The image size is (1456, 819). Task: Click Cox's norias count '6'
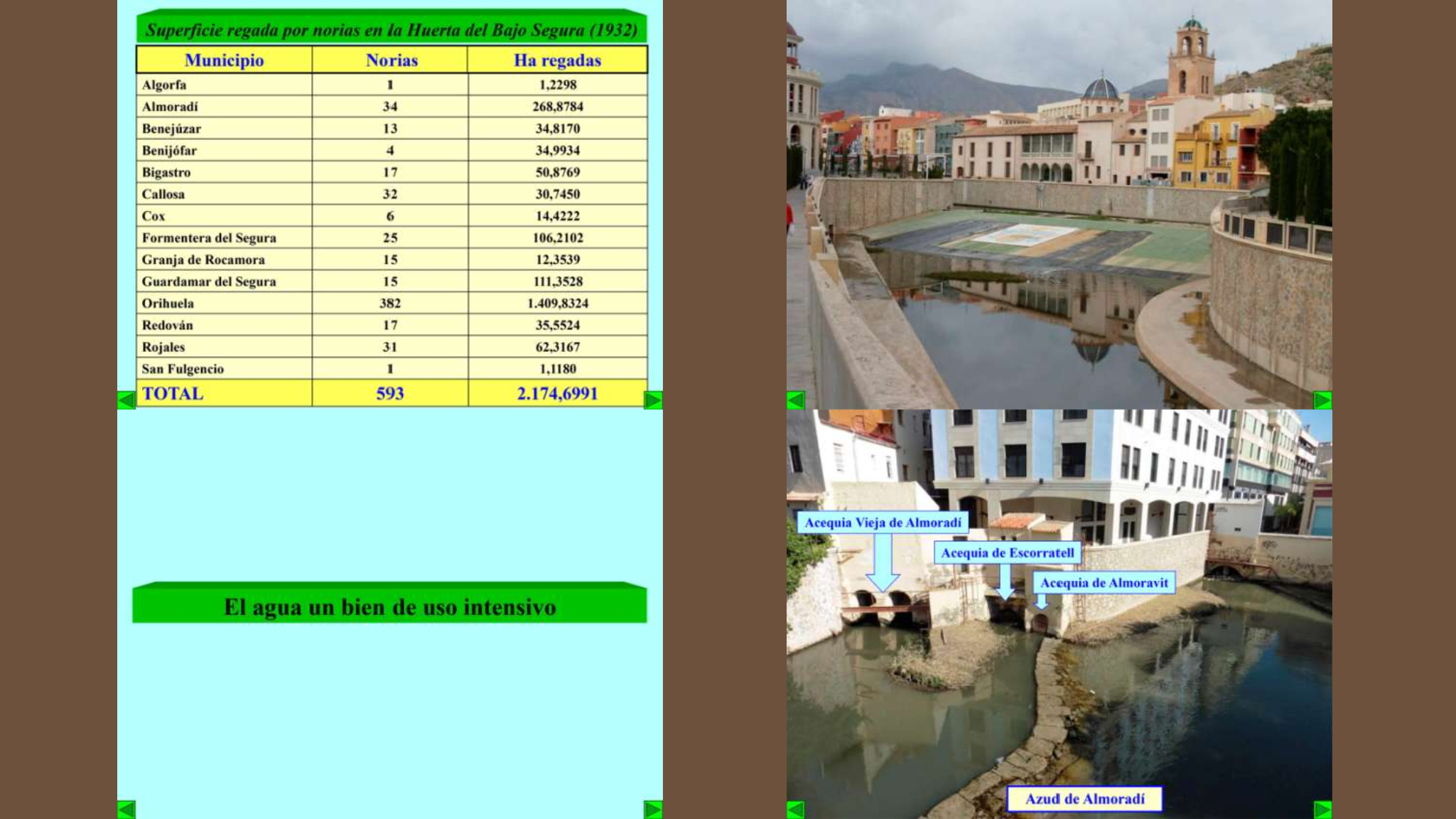click(390, 216)
